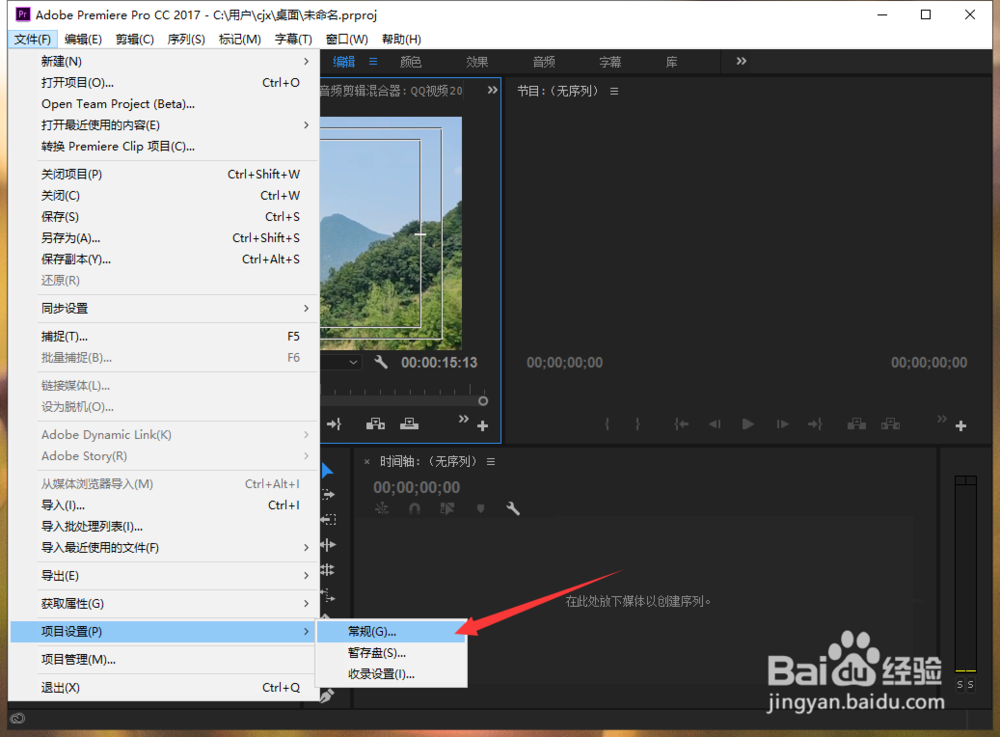Expand the 新建(N) submenu

(x=165, y=61)
